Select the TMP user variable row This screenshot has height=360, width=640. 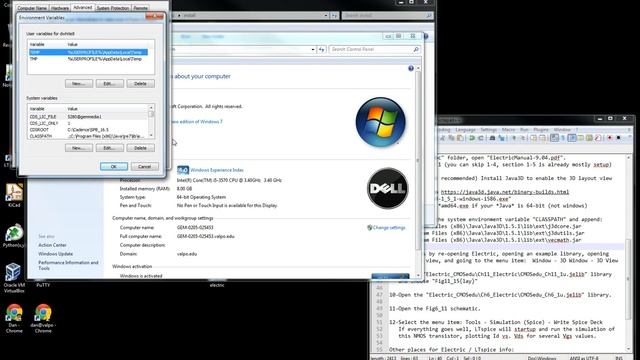tap(88, 59)
